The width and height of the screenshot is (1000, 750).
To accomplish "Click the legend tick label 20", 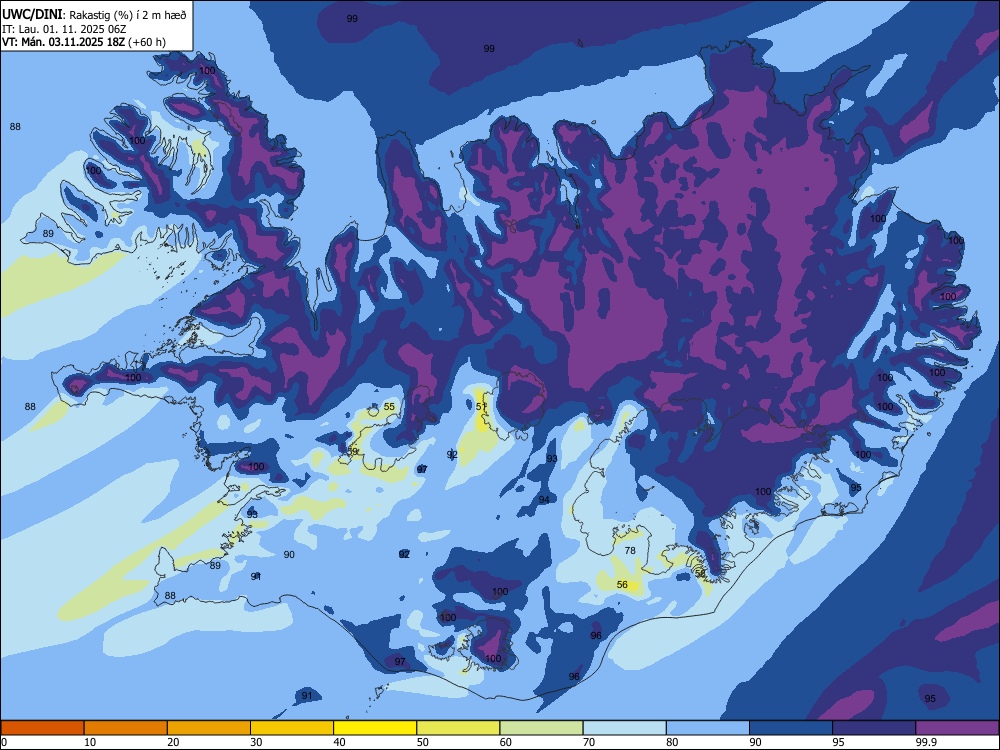I will (x=173, y=742).
